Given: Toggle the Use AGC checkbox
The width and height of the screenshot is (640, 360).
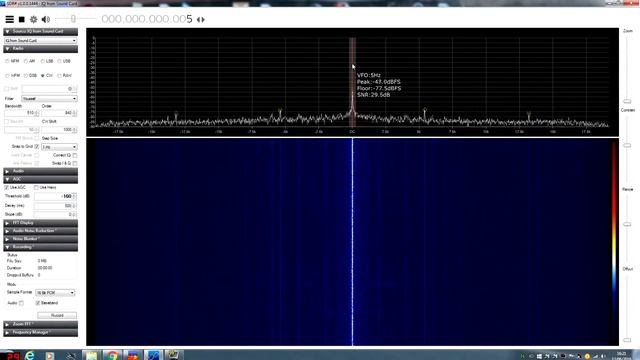Looking at the screenshot, I should tap(7, 187).
